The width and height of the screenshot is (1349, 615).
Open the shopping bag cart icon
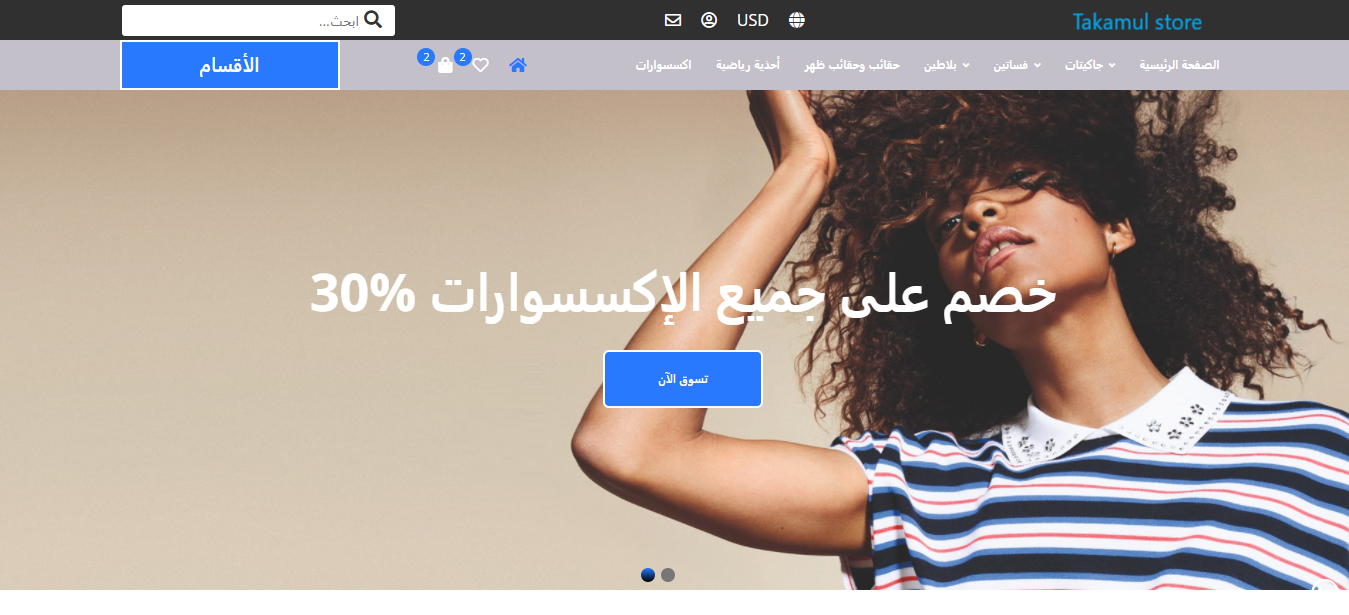click(x=446, y=65)
